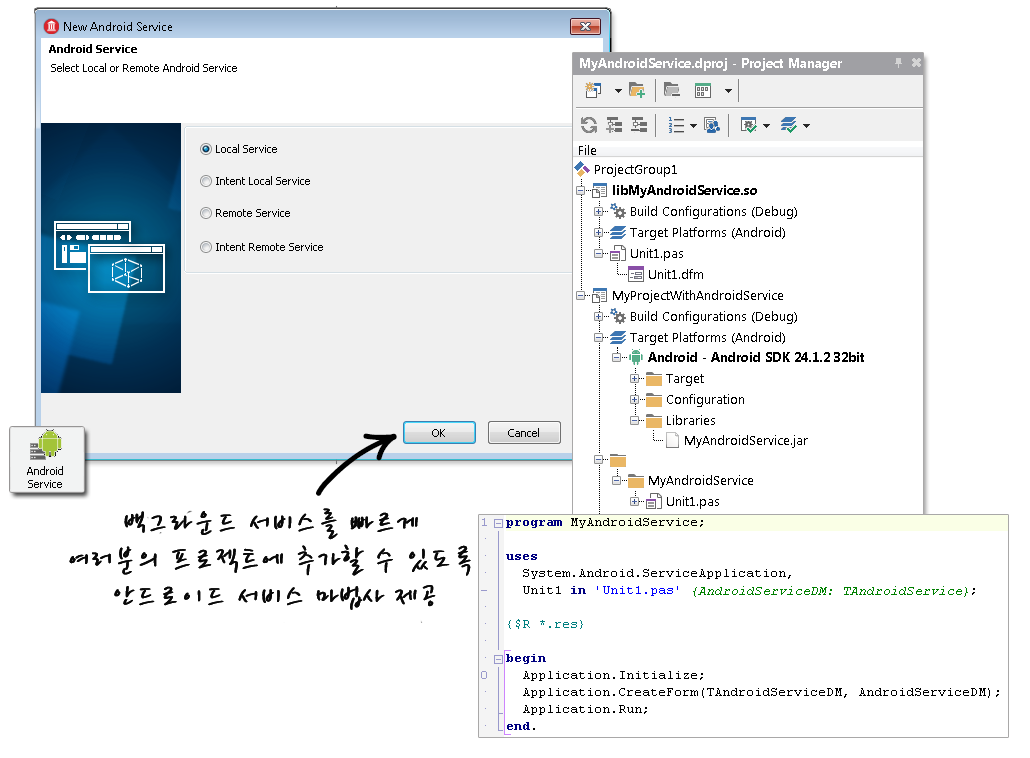Click the New project icon in Project Manager
Image resolution: width=1030 pixels, height=758 pixels.
click(x=594, y=90)
